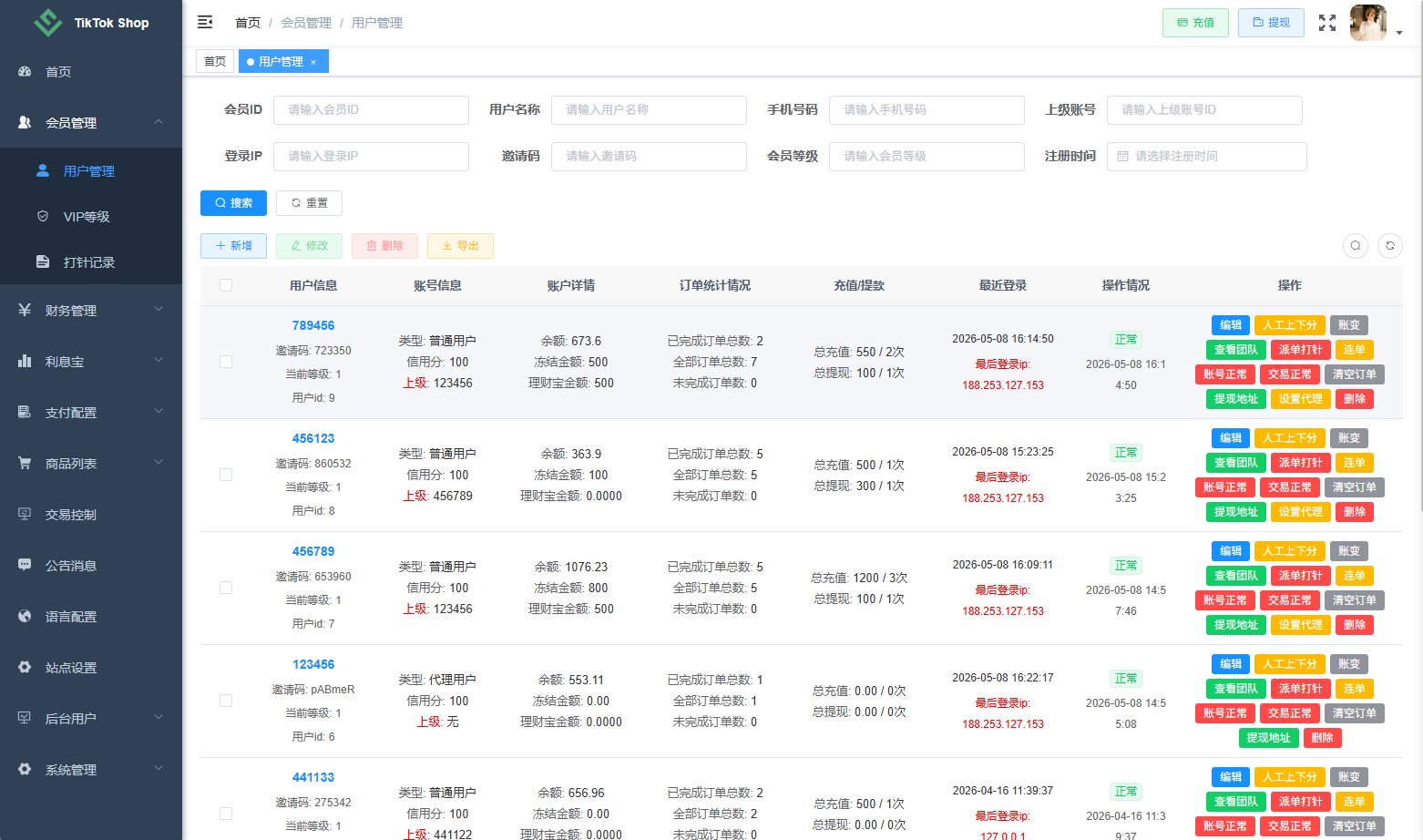1423x840 pixels.
Task: Refresh the table with circular refresh icon
Action: coord(1390,245)
